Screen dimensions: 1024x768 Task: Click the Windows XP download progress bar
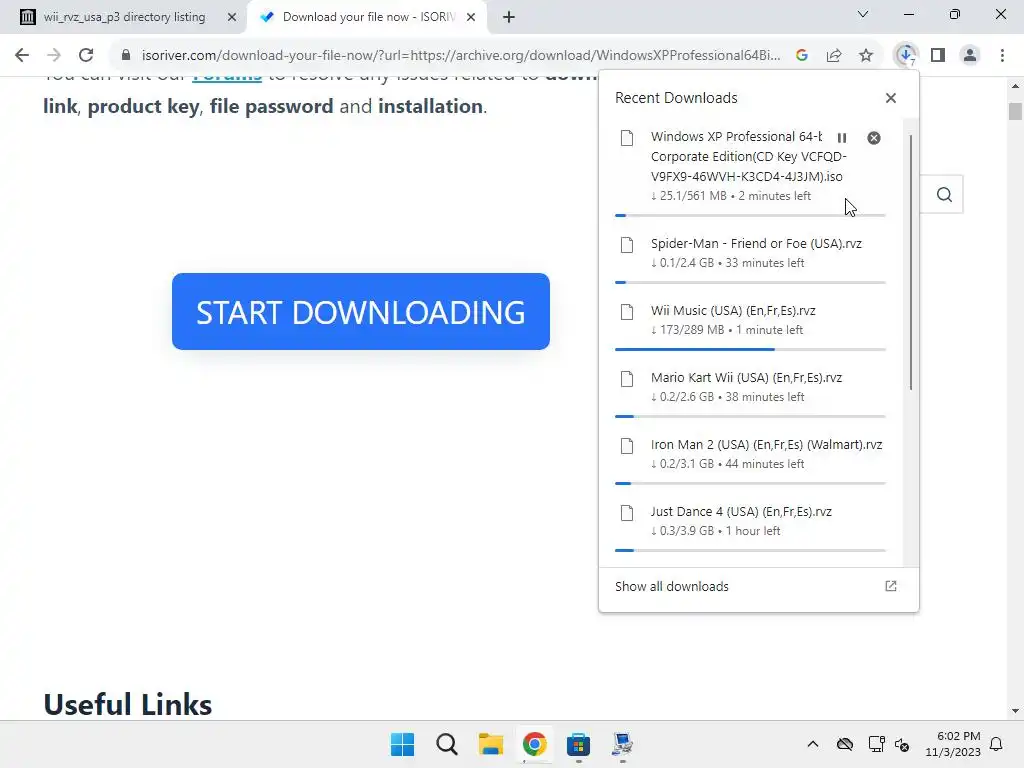[750, 215]
